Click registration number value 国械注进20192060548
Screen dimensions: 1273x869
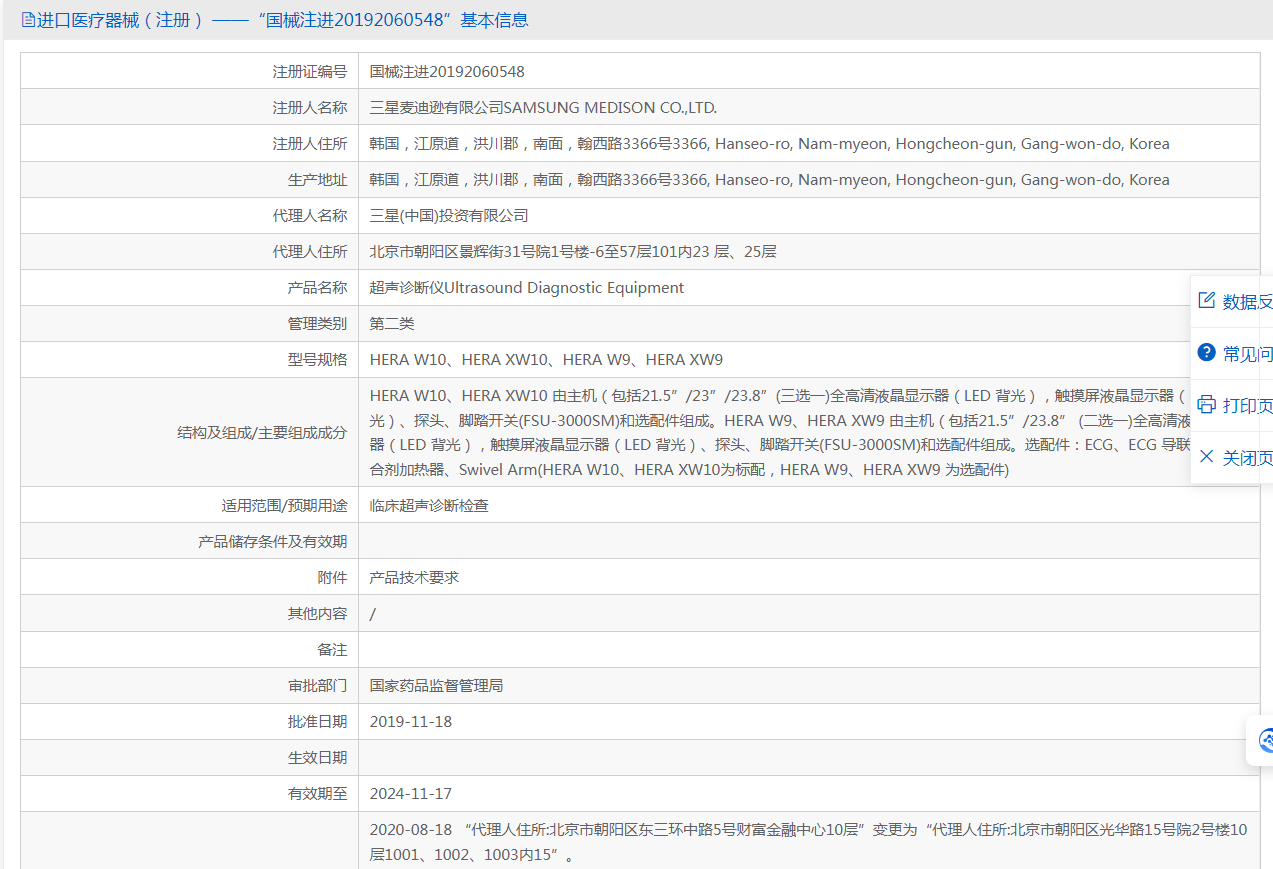pyautogui.click(x=447, y=72)
